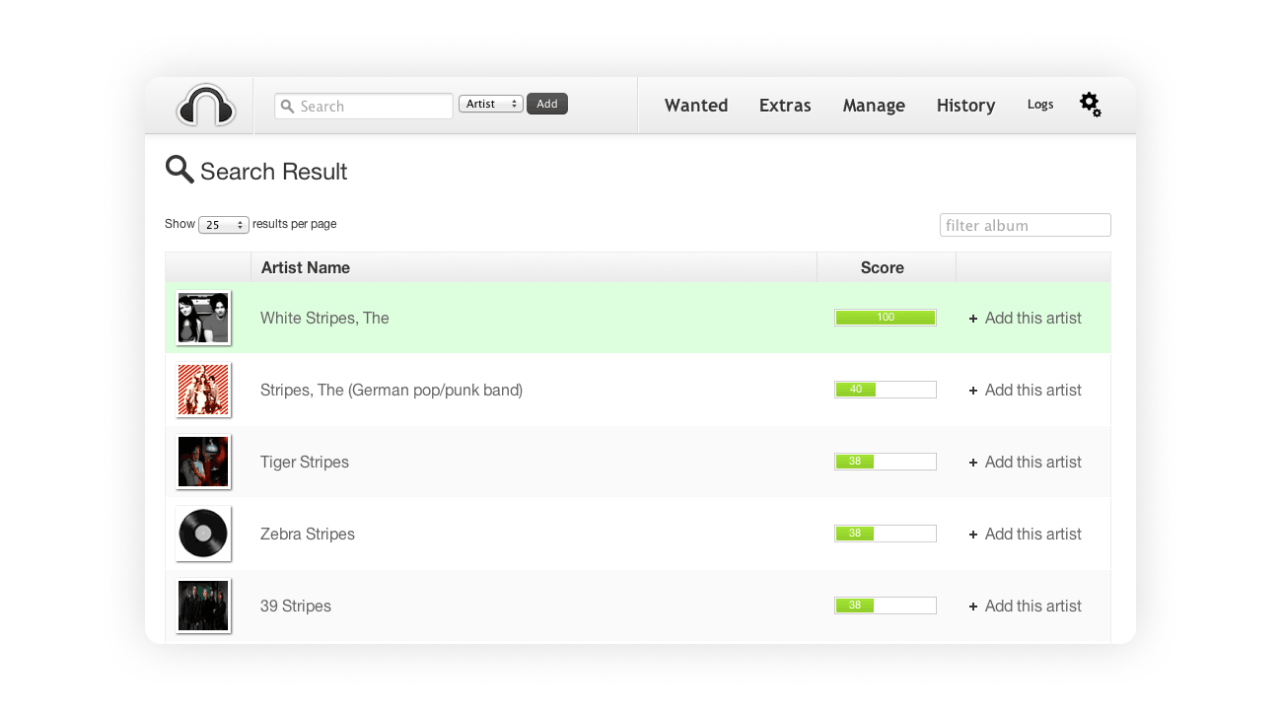Click the 39 Stripes band thumbnail
1280x720 pixels.
(x=203, y=605)
